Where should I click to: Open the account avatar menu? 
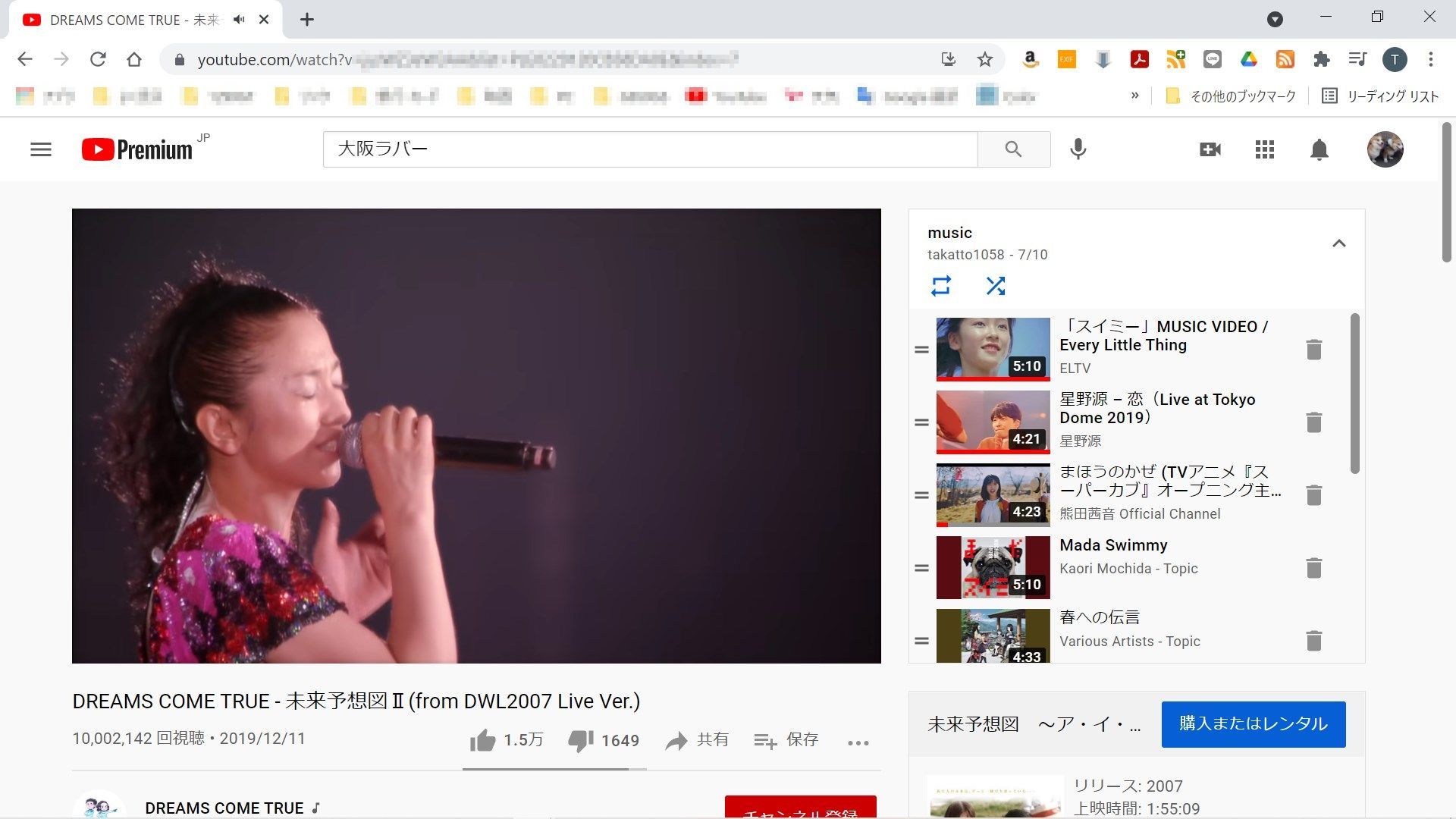pyautogui.click(x=1385, y=149)
